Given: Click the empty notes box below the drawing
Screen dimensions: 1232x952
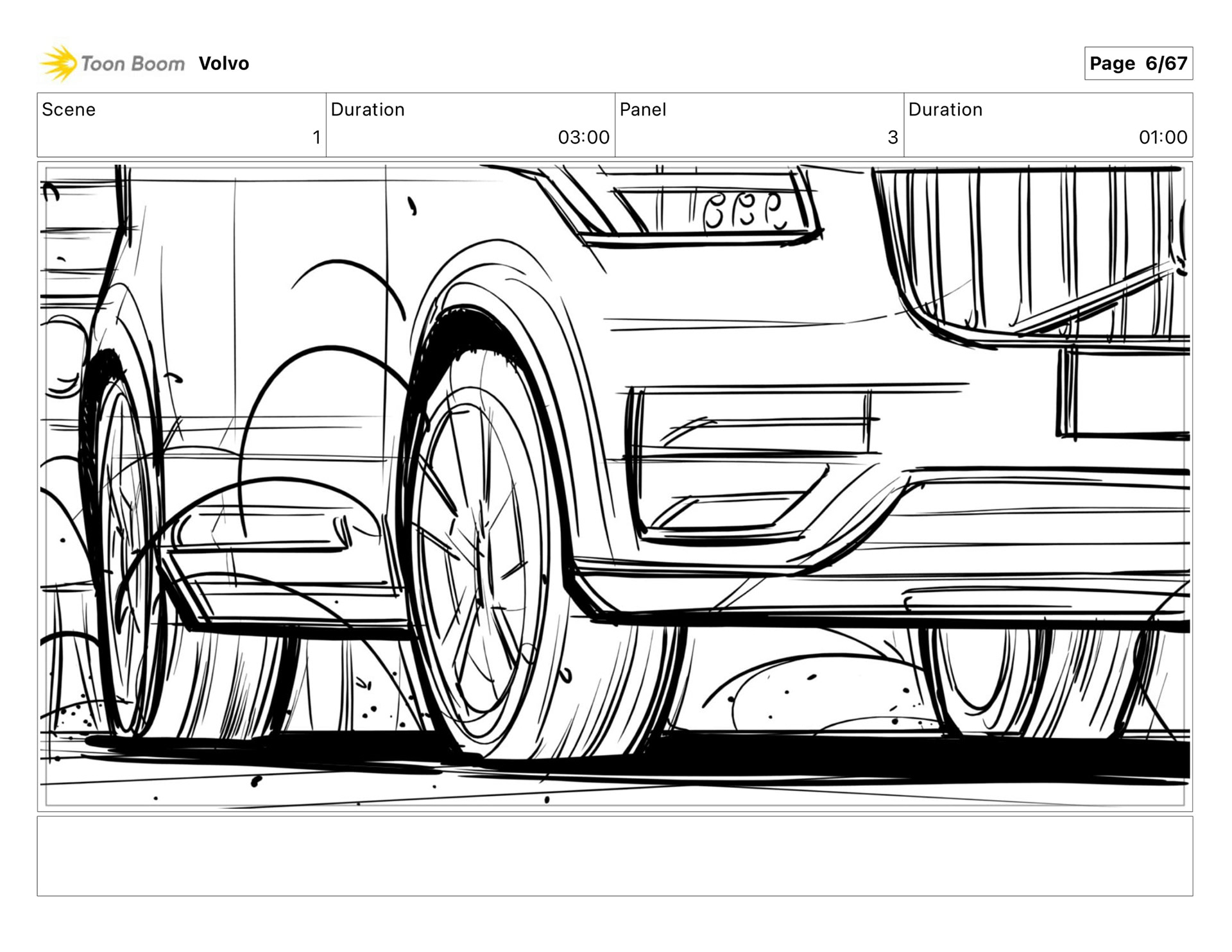Looking at the screenshot, I should point(614,856).
